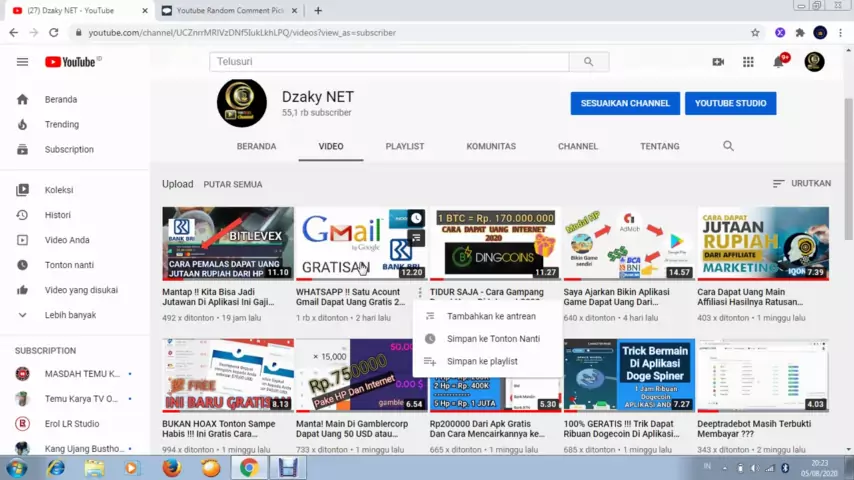Click the watch later clock on Gmail thumbnail

[x=416, y=218]
